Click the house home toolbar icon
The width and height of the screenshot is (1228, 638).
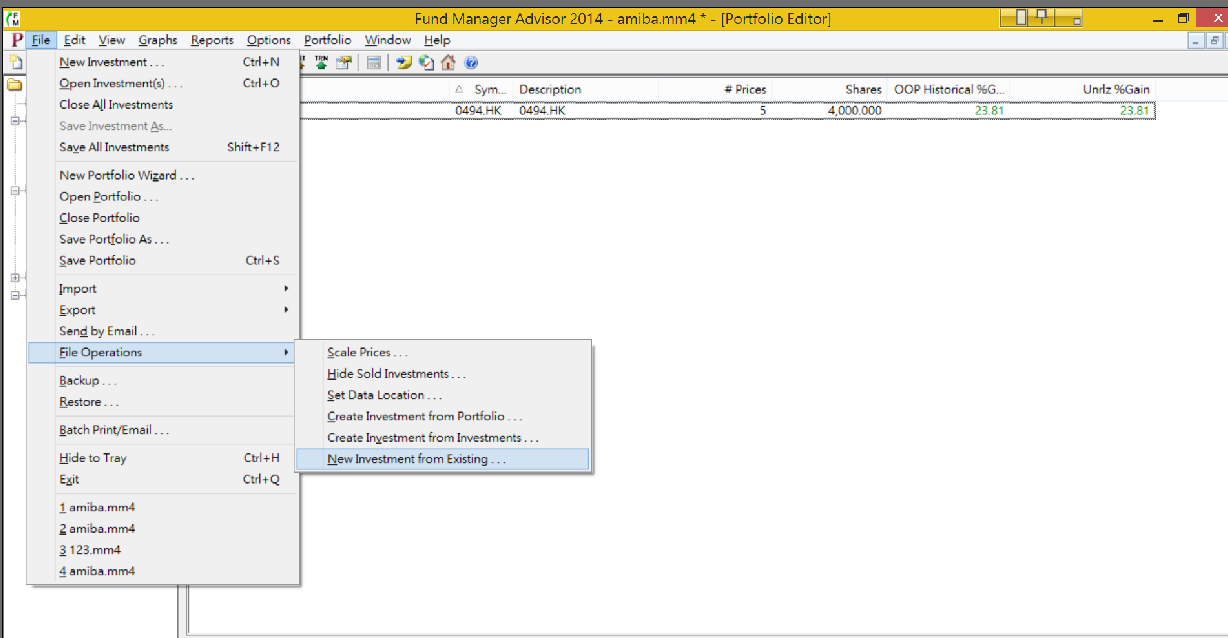pos(448,62)
